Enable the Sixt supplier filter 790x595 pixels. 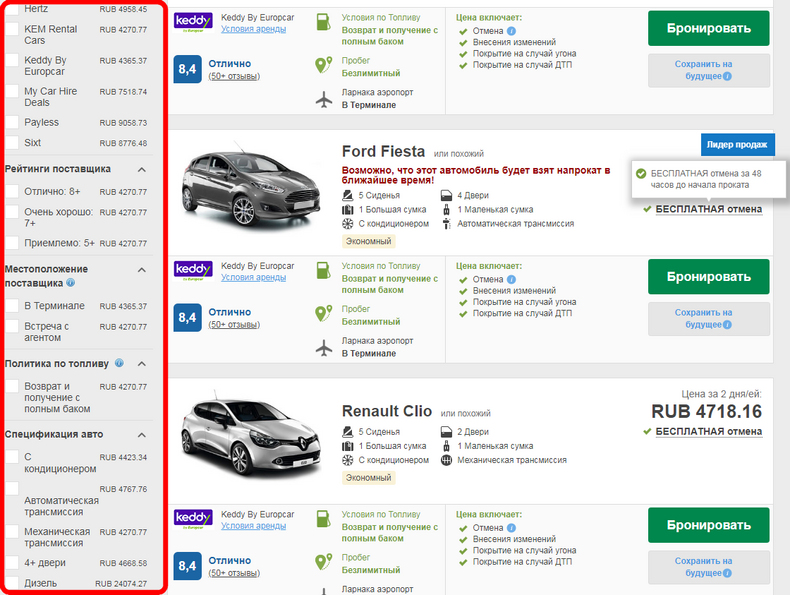click(x=12, y=143)
